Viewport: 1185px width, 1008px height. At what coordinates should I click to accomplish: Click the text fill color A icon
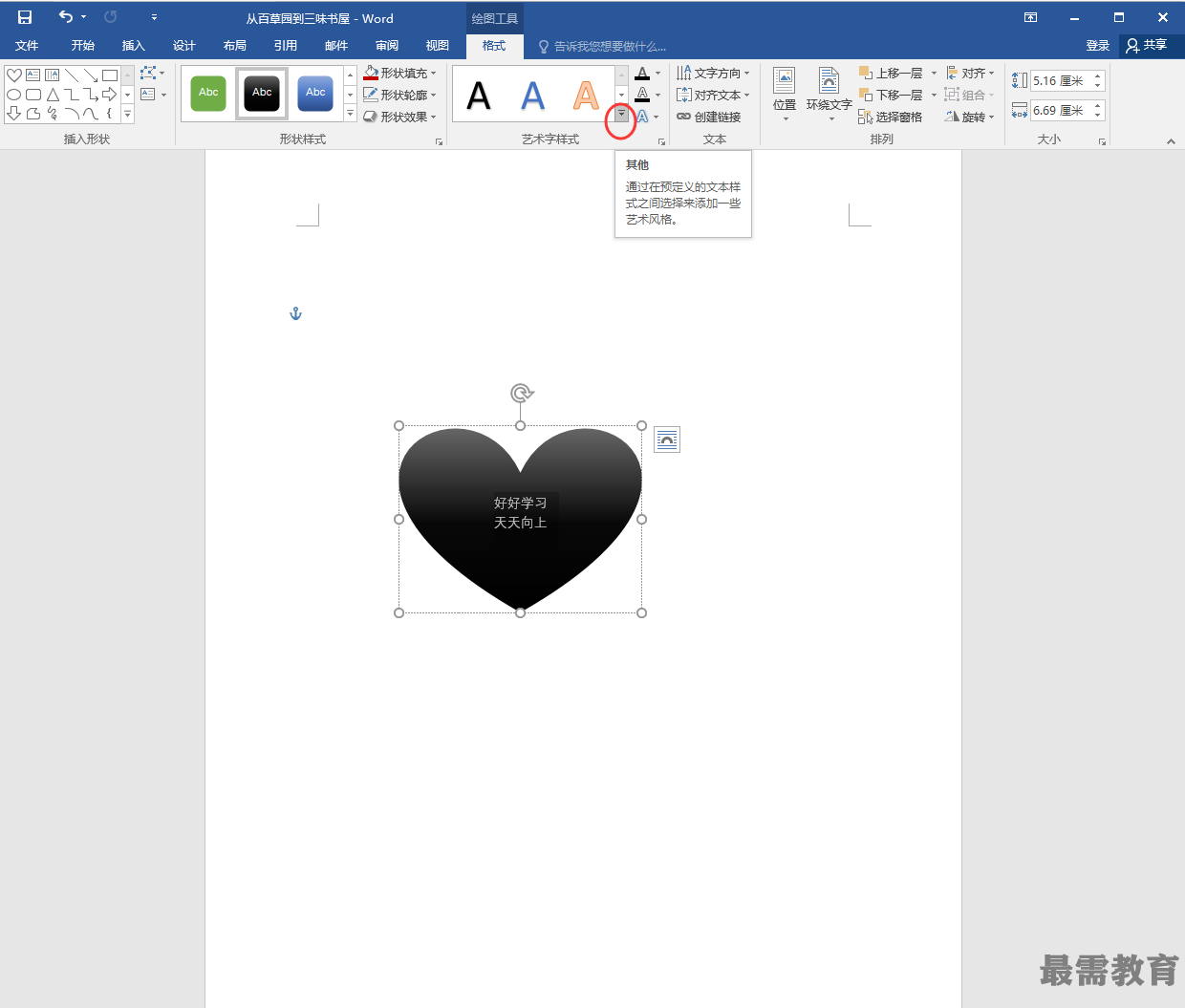pyautogui.click(x=642, y=73)
